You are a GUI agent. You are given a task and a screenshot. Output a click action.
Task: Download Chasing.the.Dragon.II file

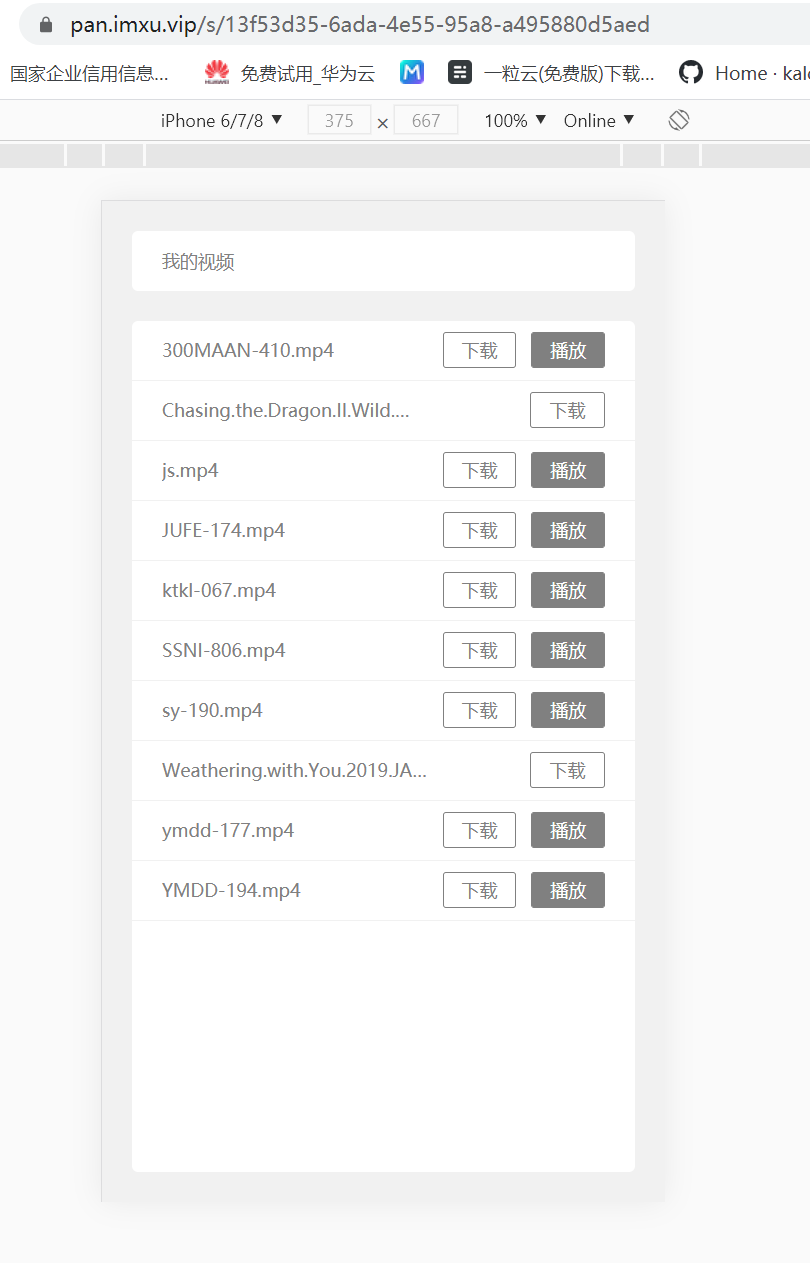(567, 410)
